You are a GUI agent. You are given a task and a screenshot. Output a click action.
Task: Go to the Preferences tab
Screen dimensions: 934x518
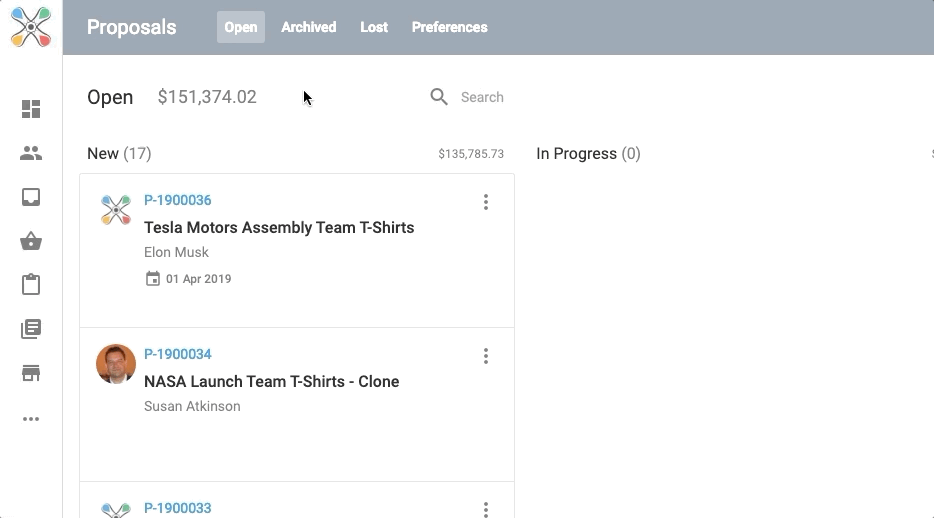(449, 27)
